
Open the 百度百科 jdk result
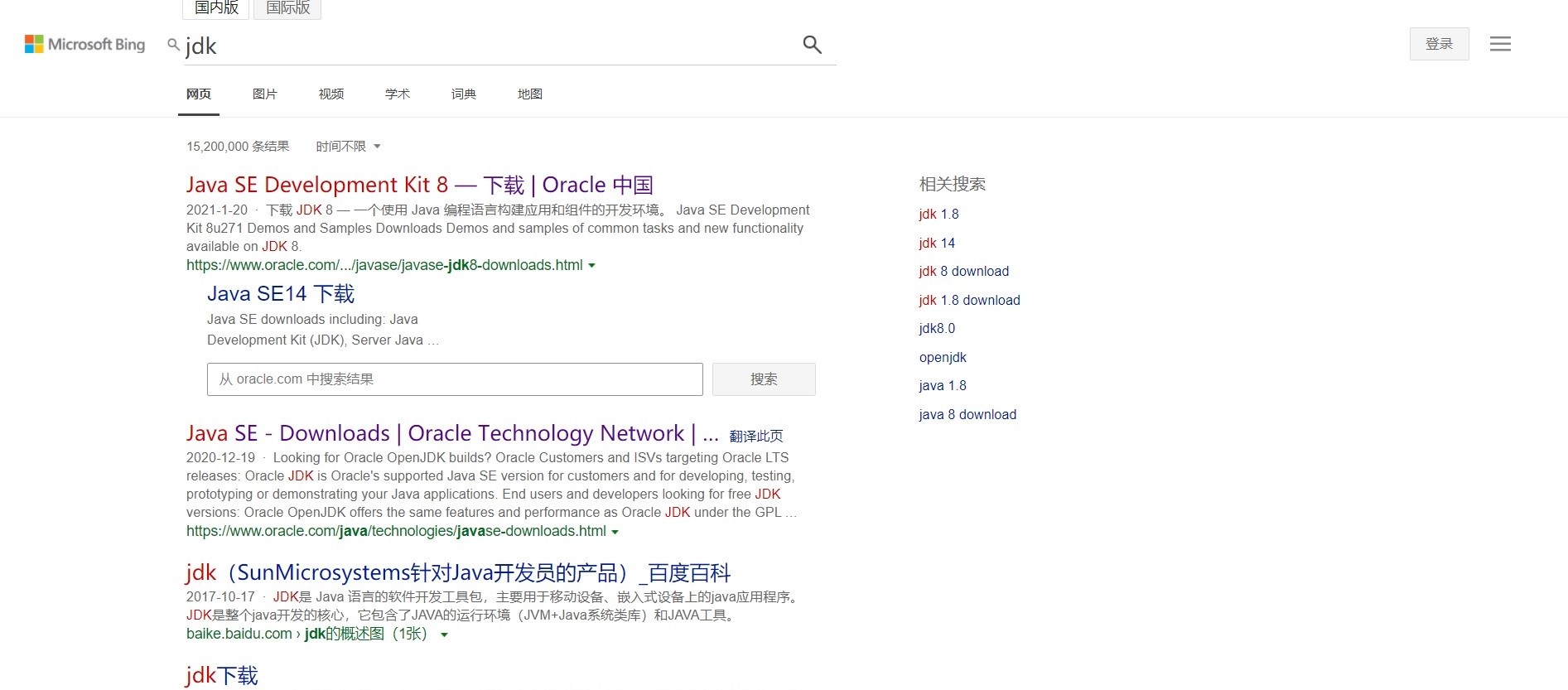[x=458, y=573]
